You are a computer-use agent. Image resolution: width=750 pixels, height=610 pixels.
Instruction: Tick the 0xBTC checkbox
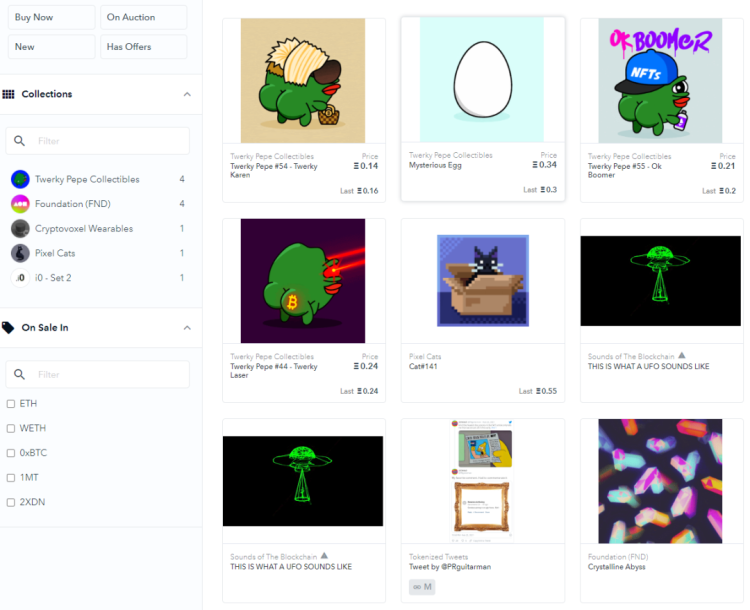pyautogui.click(x=11, y=453)
